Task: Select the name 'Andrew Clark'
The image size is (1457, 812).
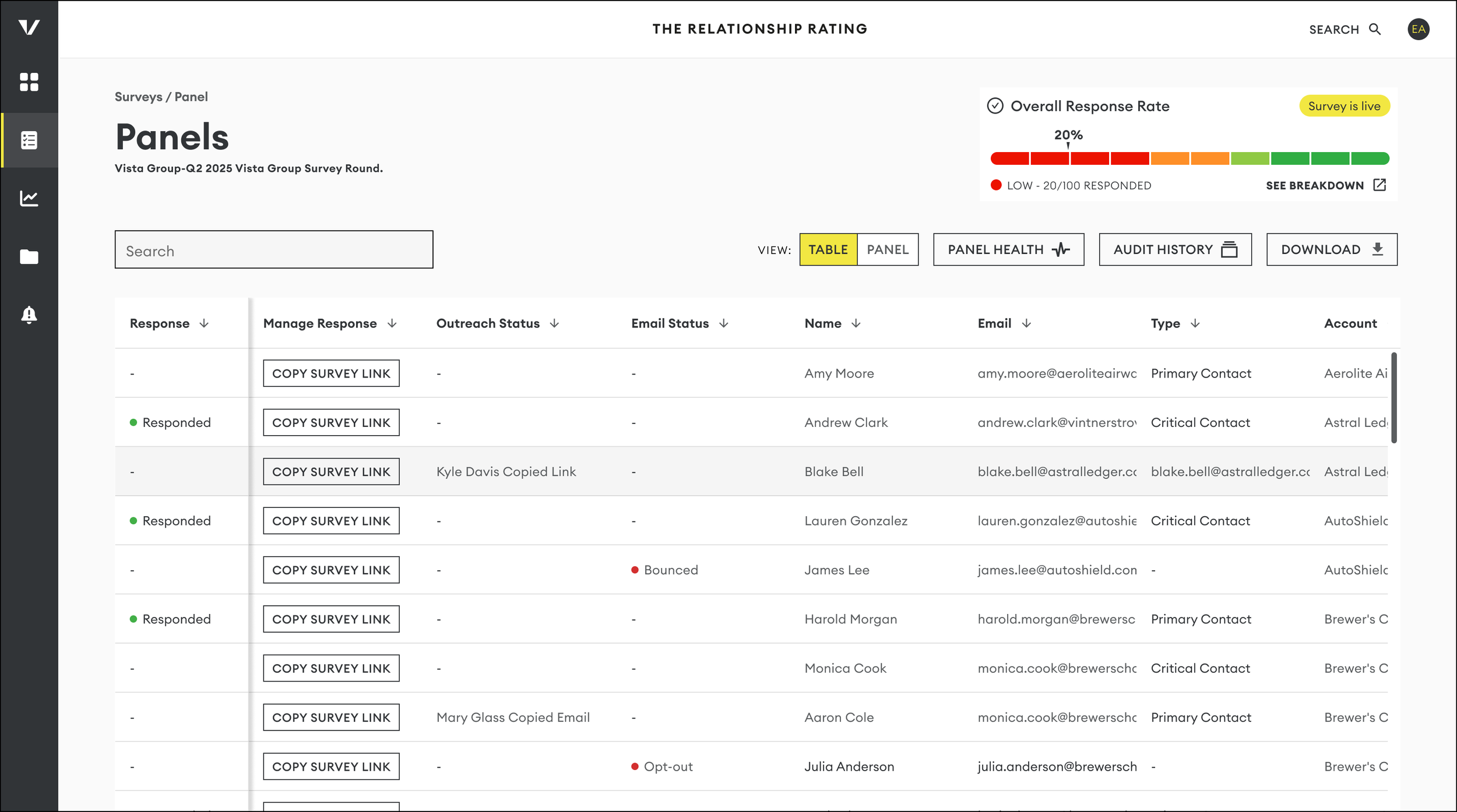Action: (x=846, y=422)
